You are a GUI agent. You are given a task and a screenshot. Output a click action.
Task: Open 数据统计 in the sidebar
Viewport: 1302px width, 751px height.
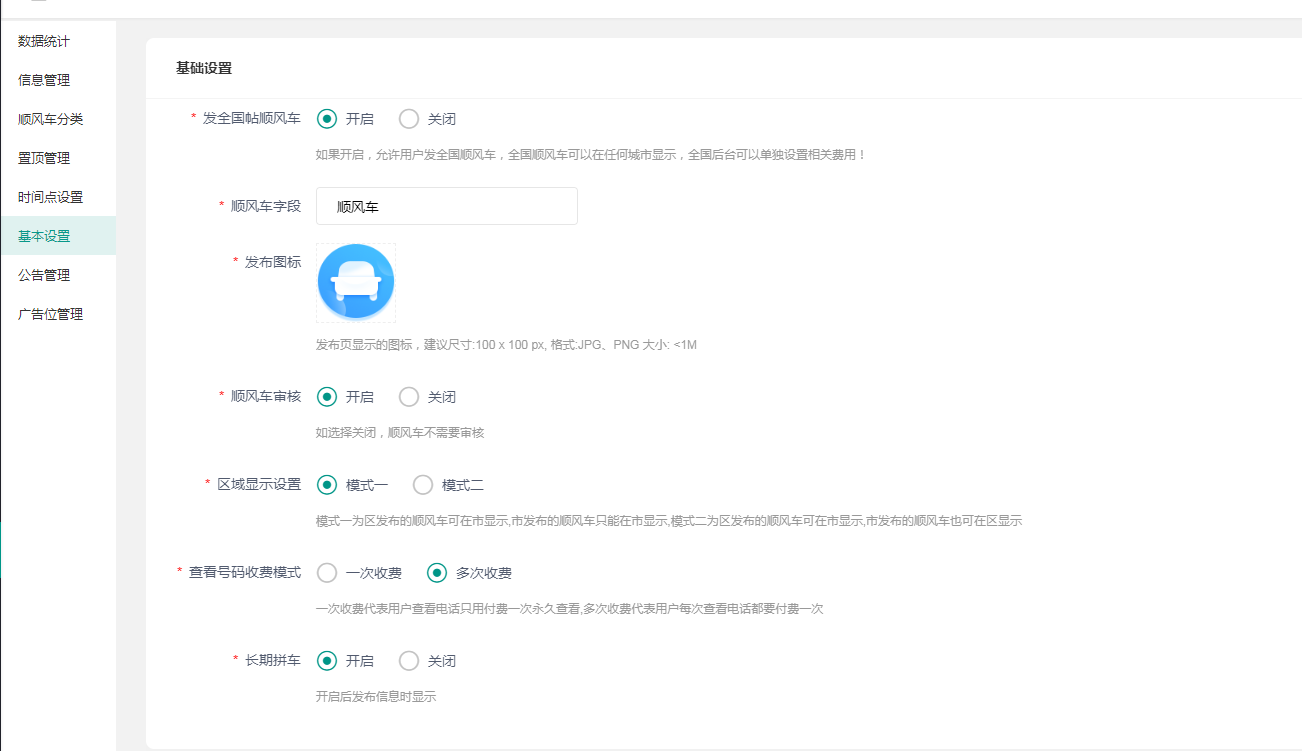(x=44, y=41)
